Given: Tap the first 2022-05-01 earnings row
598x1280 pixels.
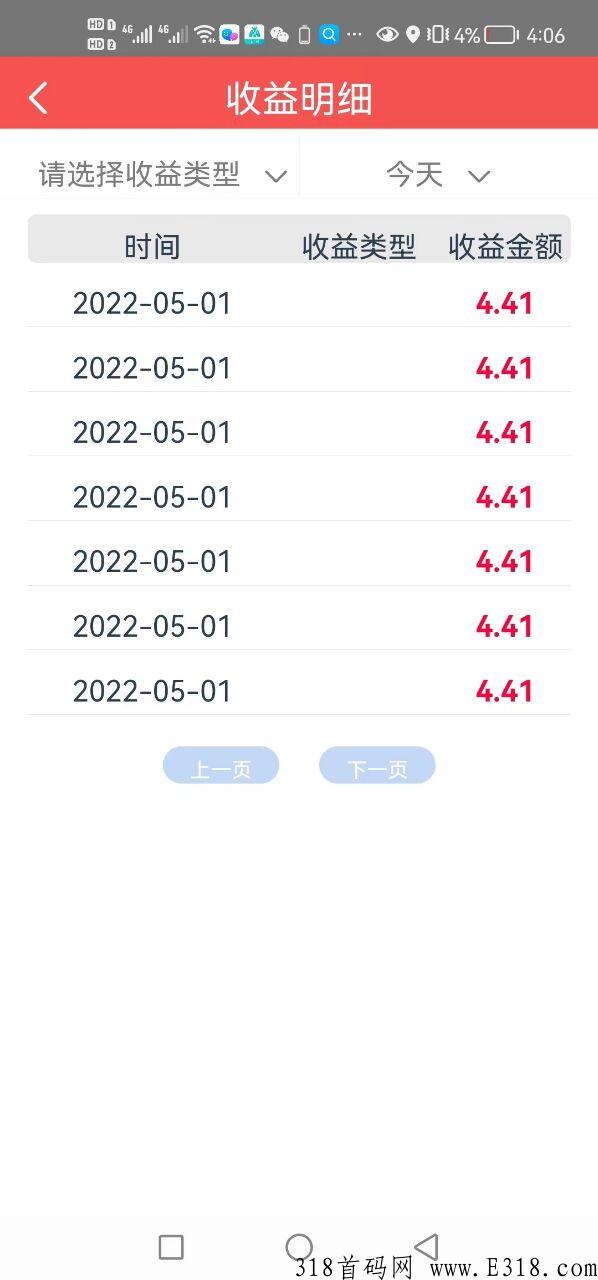Looking at the screenshot, I should pos(299,303).
